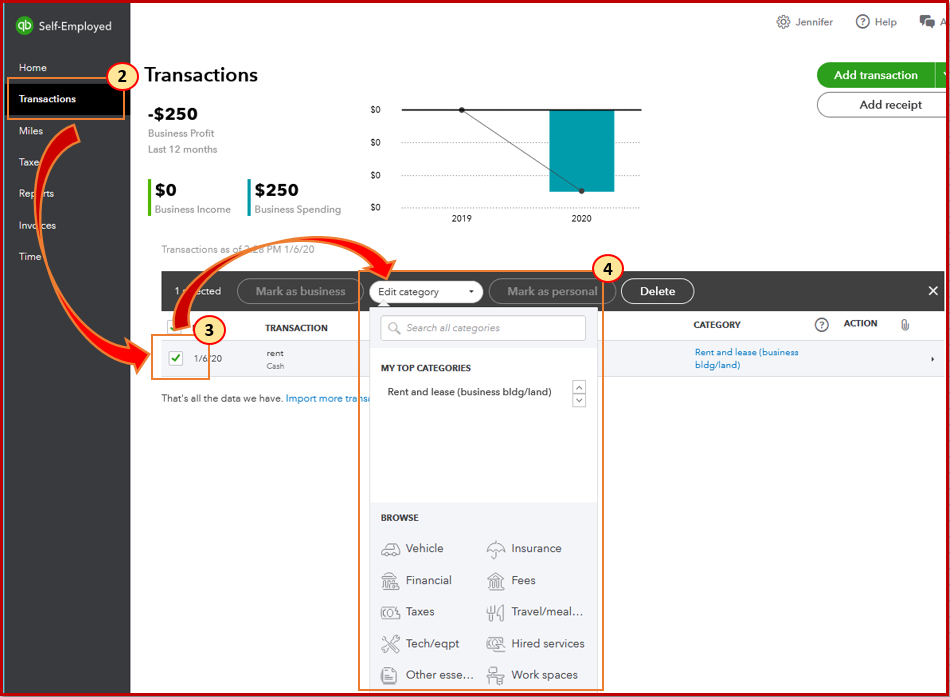Open the Transactions navigation item

click(48, 99)
